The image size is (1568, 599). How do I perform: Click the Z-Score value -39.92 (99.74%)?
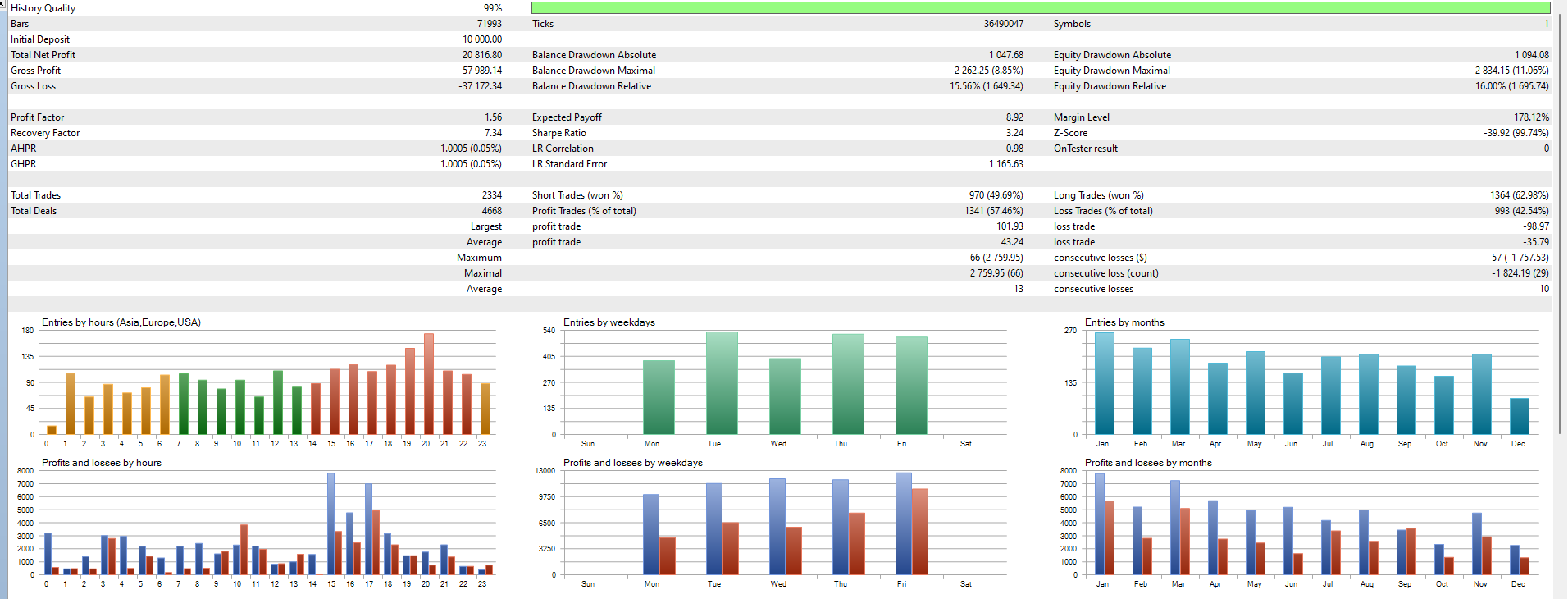click(1516, 133)
